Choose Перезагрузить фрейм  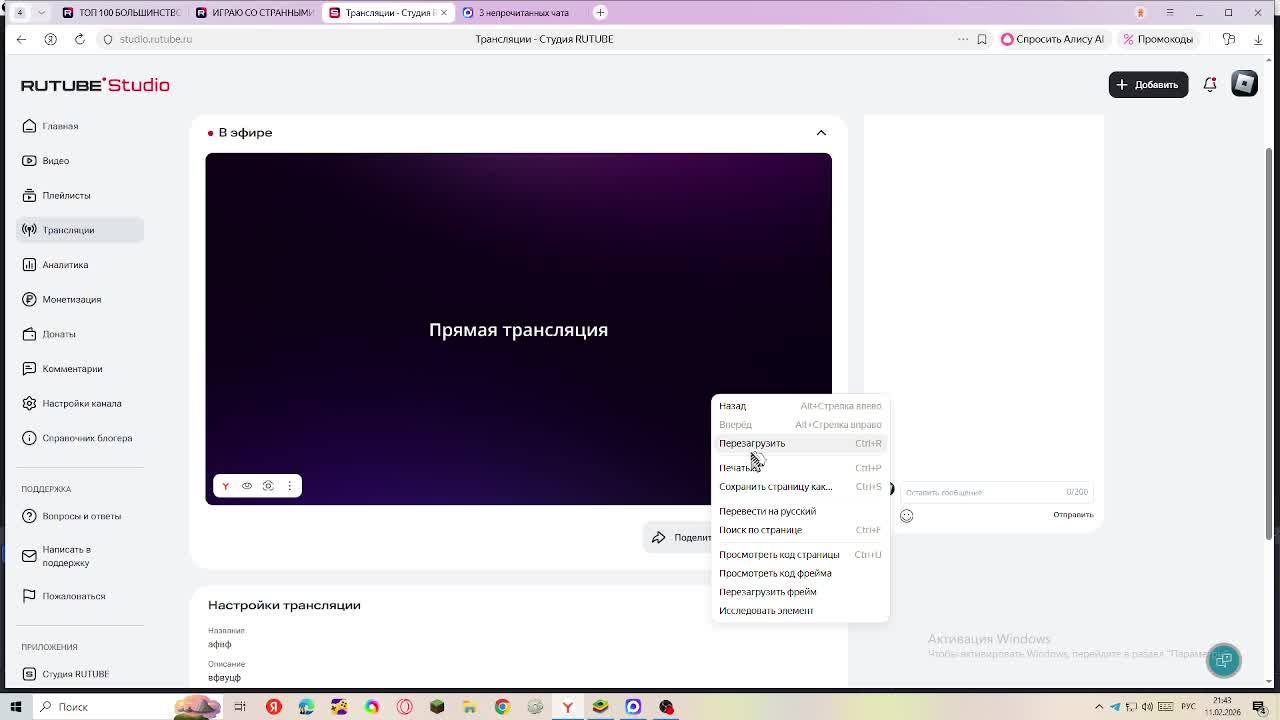tap(800, 592)
